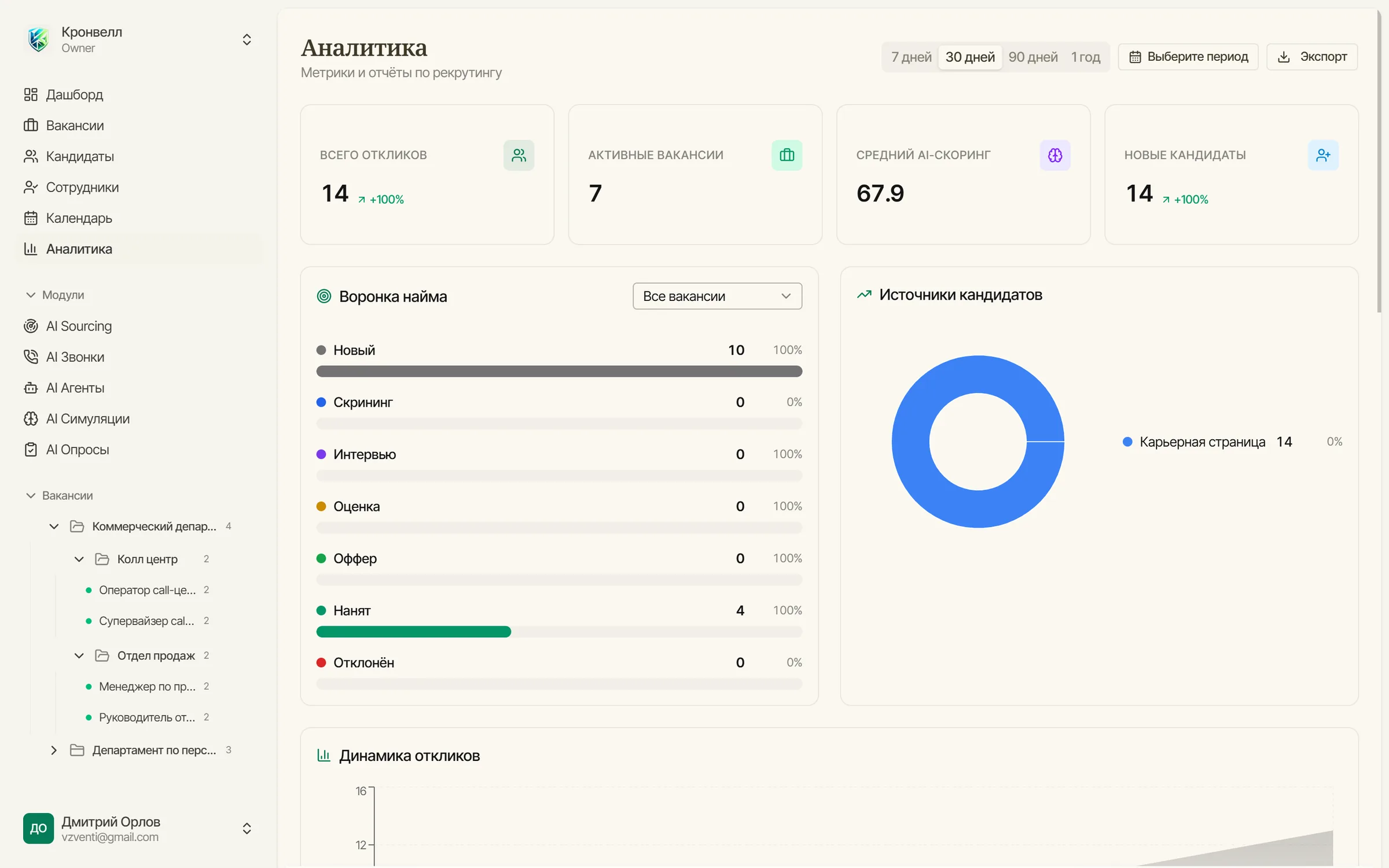The width and height of the screenshot is (1389, 868).
Task: Click the Всего откликов people icon
Action: click(x=519, y=155)
